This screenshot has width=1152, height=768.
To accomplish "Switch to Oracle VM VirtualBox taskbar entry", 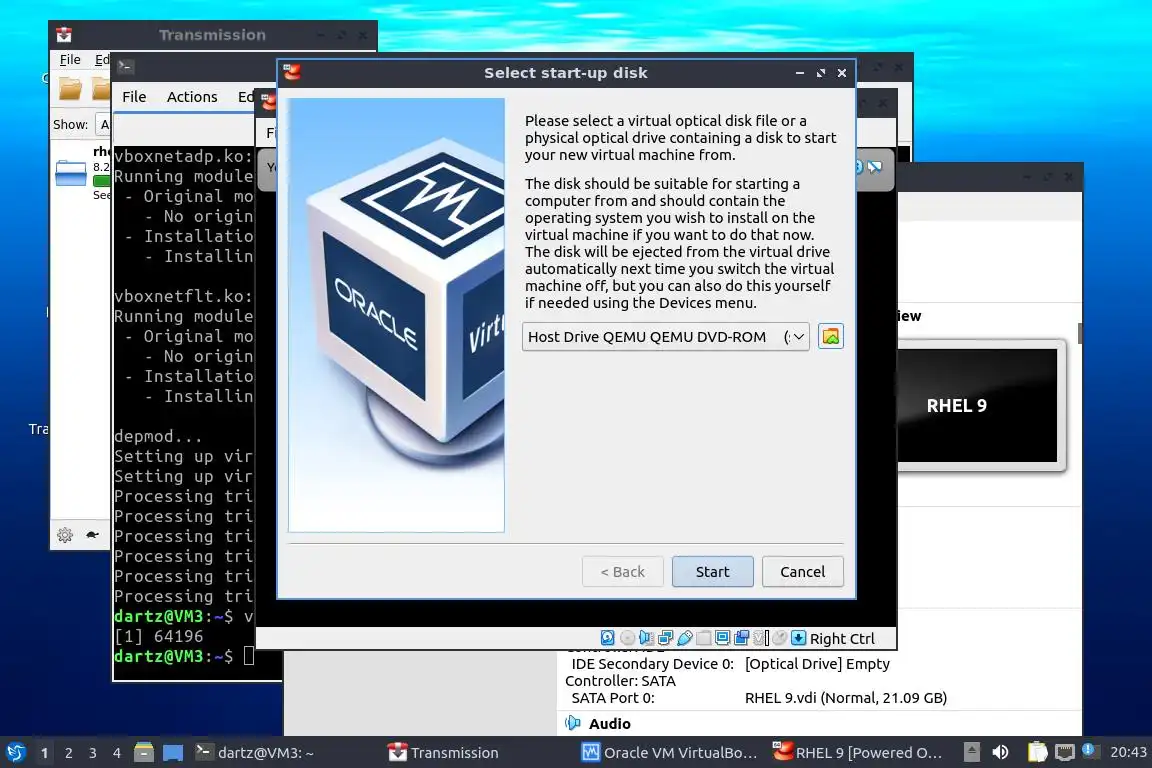I will (x=669, y=753).
